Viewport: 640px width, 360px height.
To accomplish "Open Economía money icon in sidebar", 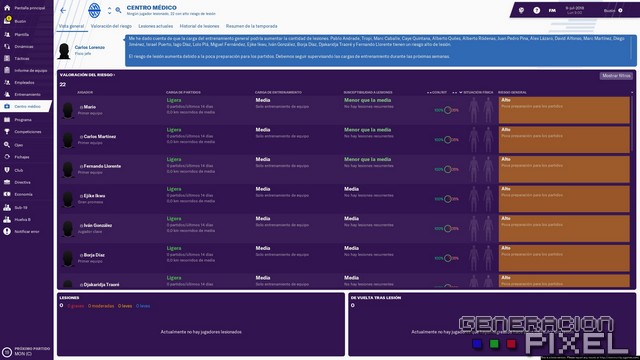I will point(7,194).
